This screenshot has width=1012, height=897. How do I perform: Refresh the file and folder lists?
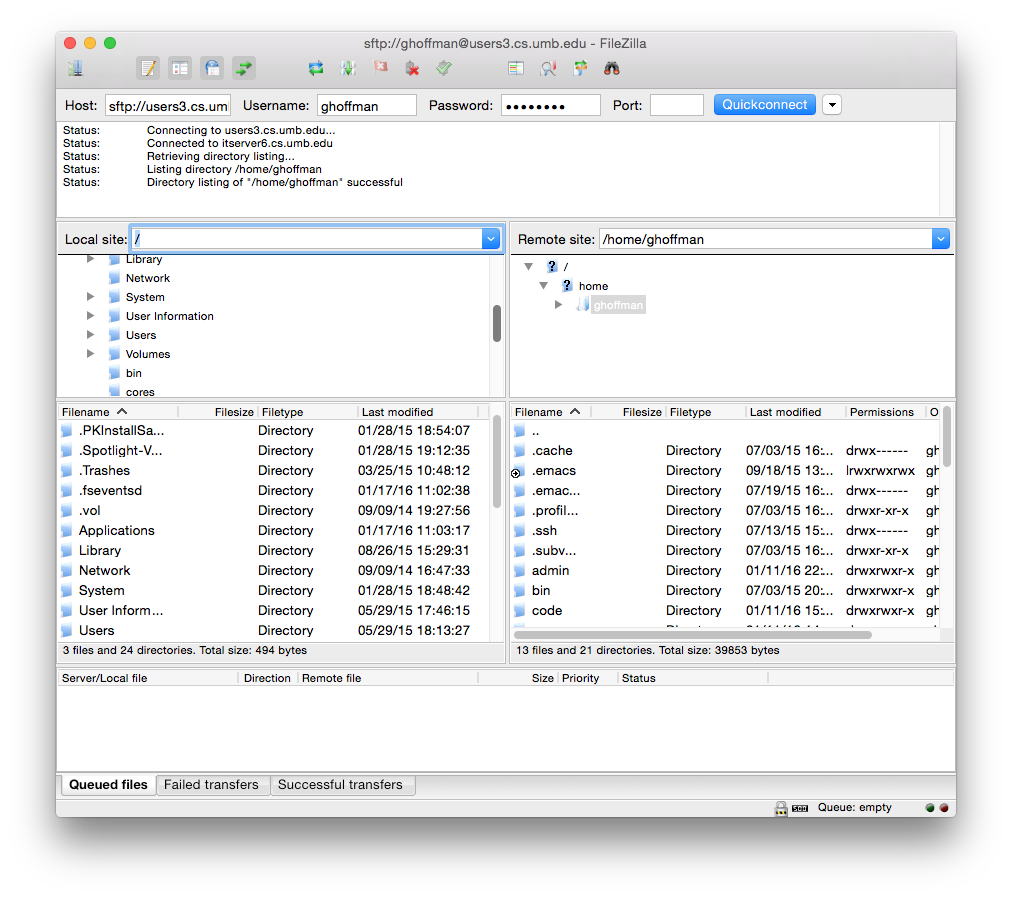[316, 68]
